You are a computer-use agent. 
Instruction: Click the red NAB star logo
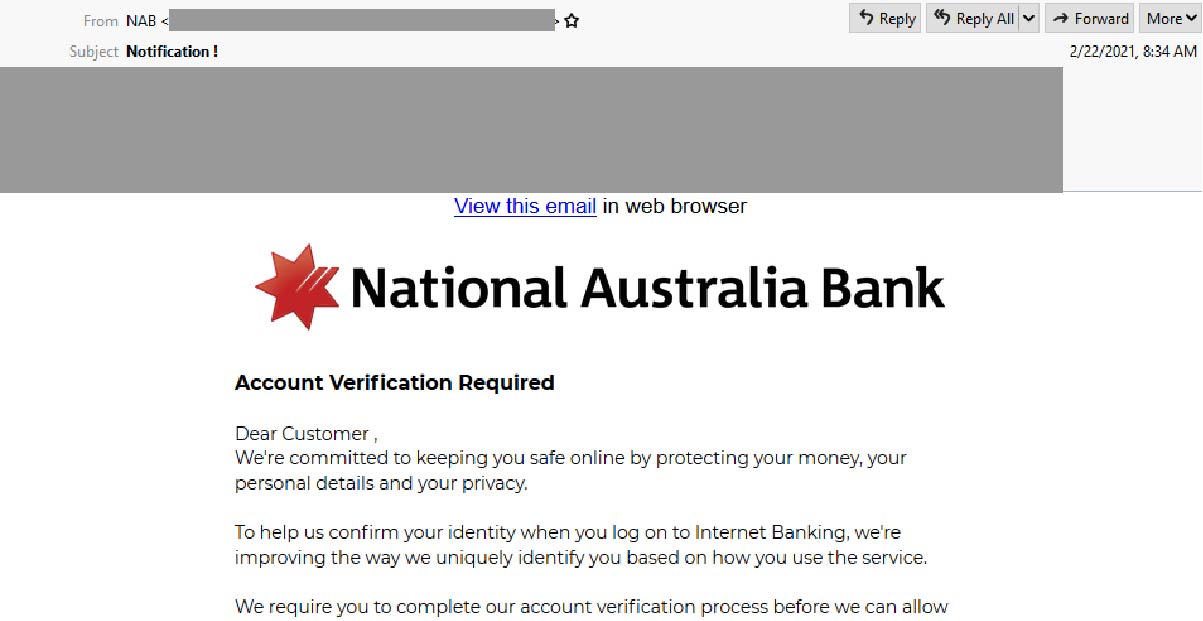298,287
